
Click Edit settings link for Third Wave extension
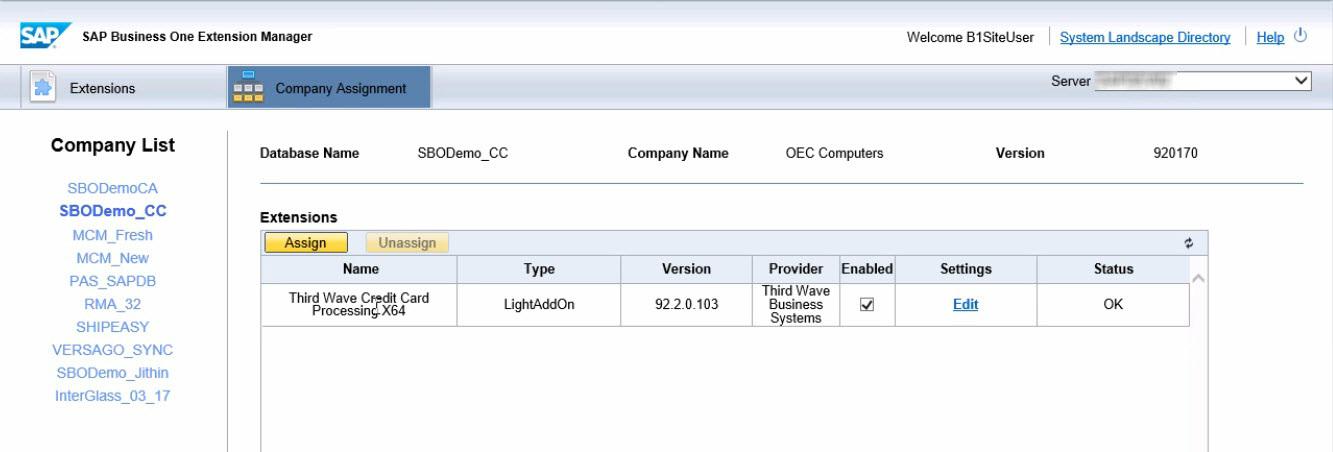click(965, 305)
